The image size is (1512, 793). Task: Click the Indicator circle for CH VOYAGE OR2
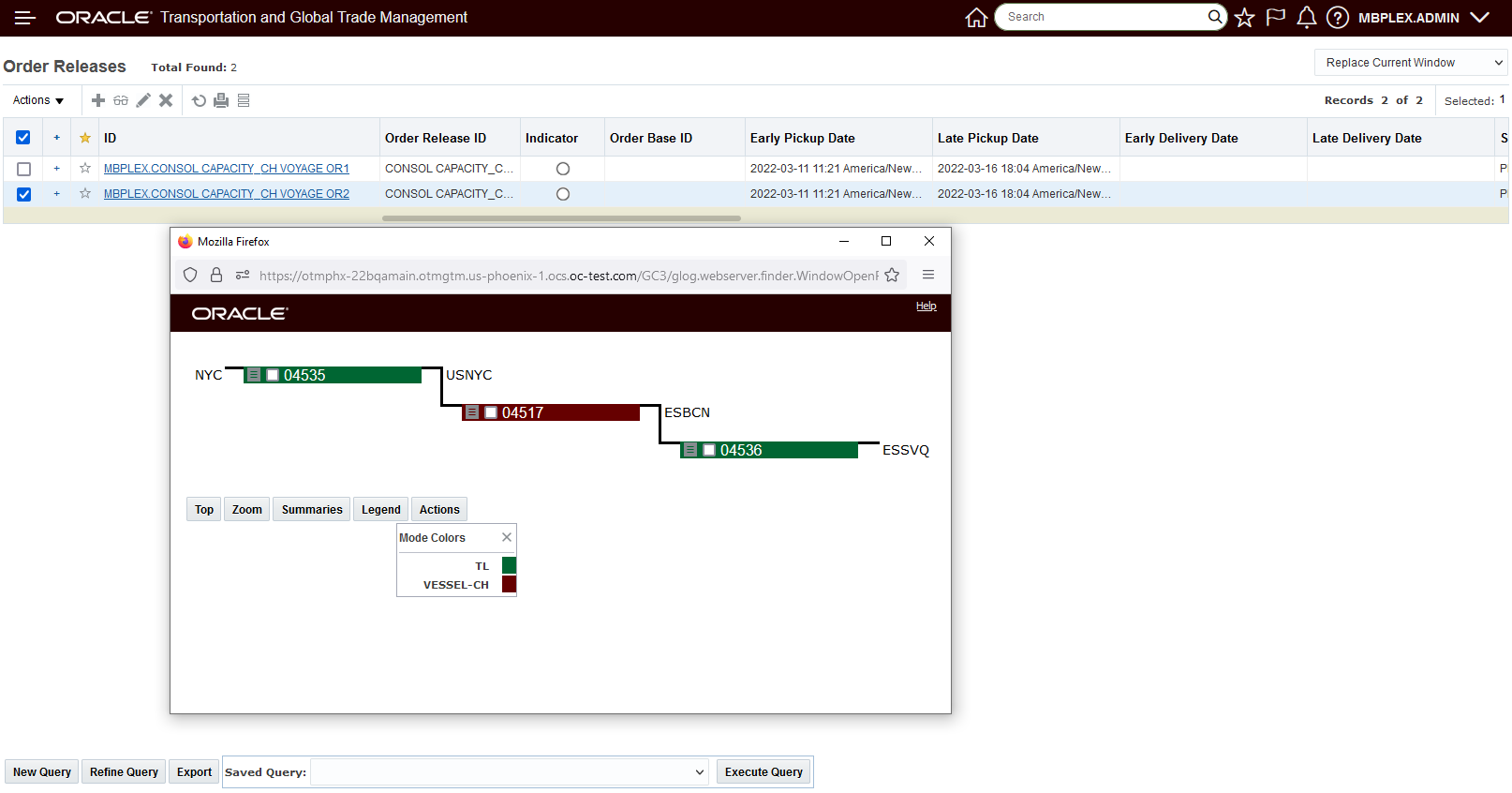tap(563, 194)
